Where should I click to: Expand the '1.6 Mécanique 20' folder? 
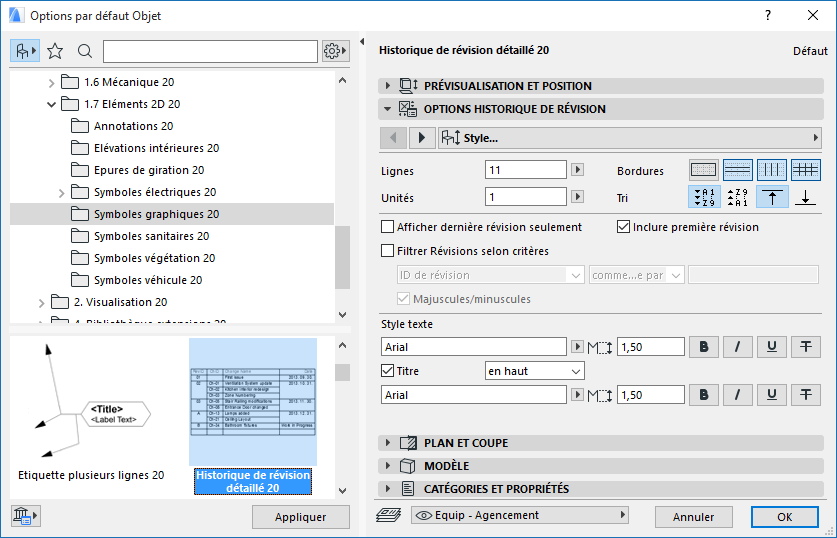point(52,82)
